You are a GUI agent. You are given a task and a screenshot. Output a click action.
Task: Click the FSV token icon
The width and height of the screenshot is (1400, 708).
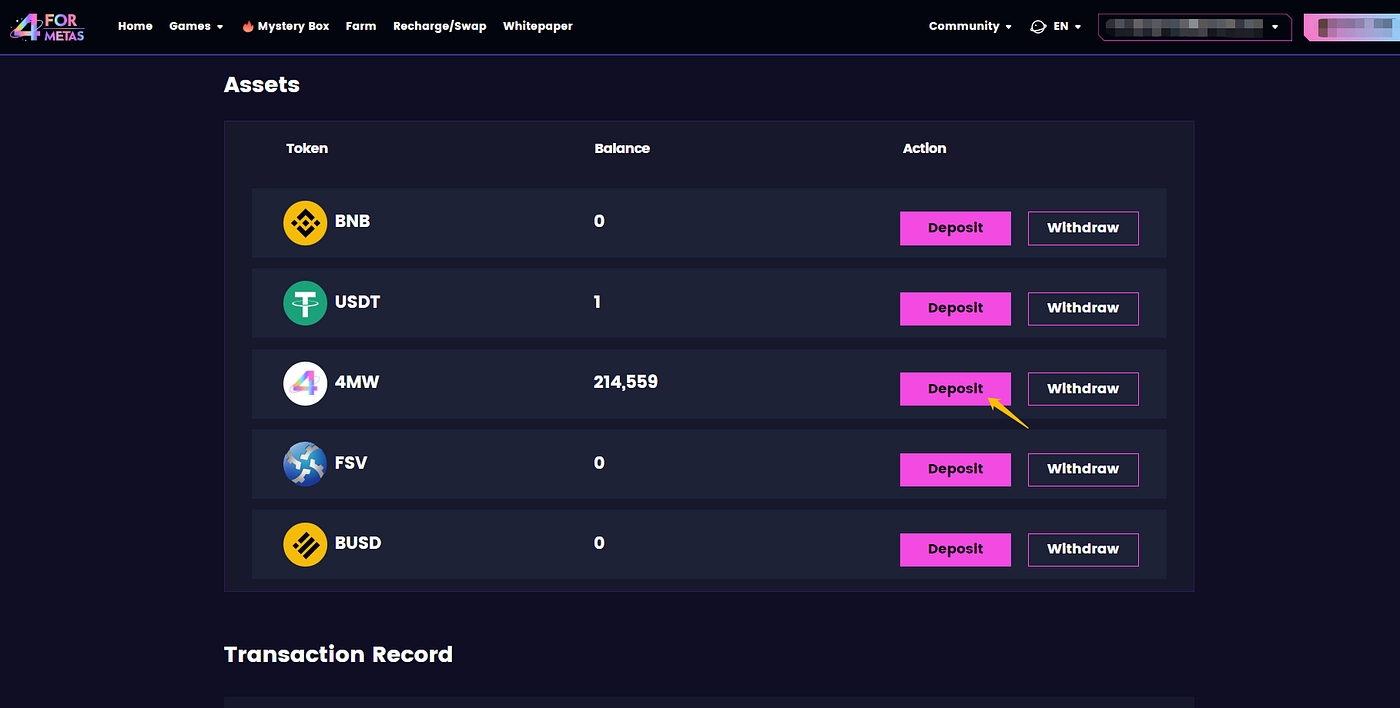pos(305,464)
